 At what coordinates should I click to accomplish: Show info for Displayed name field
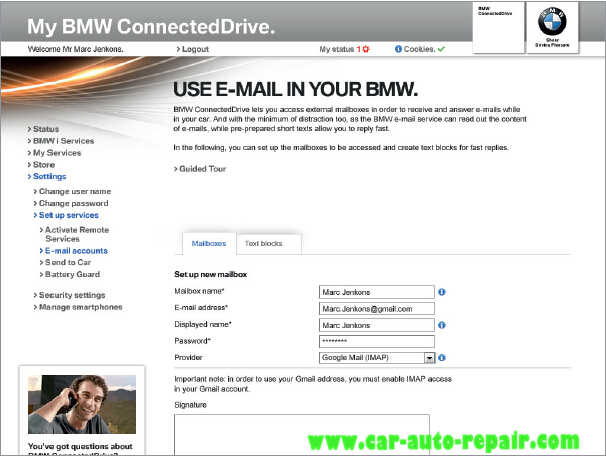[x=442, y=325]
